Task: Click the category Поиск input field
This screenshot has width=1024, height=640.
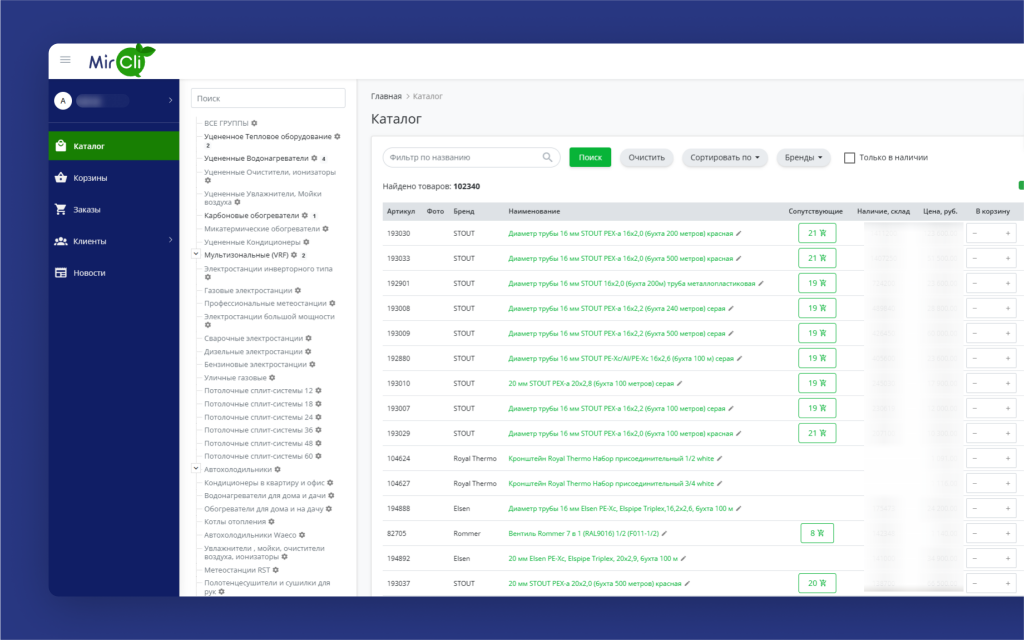Action: pos(268,98)
